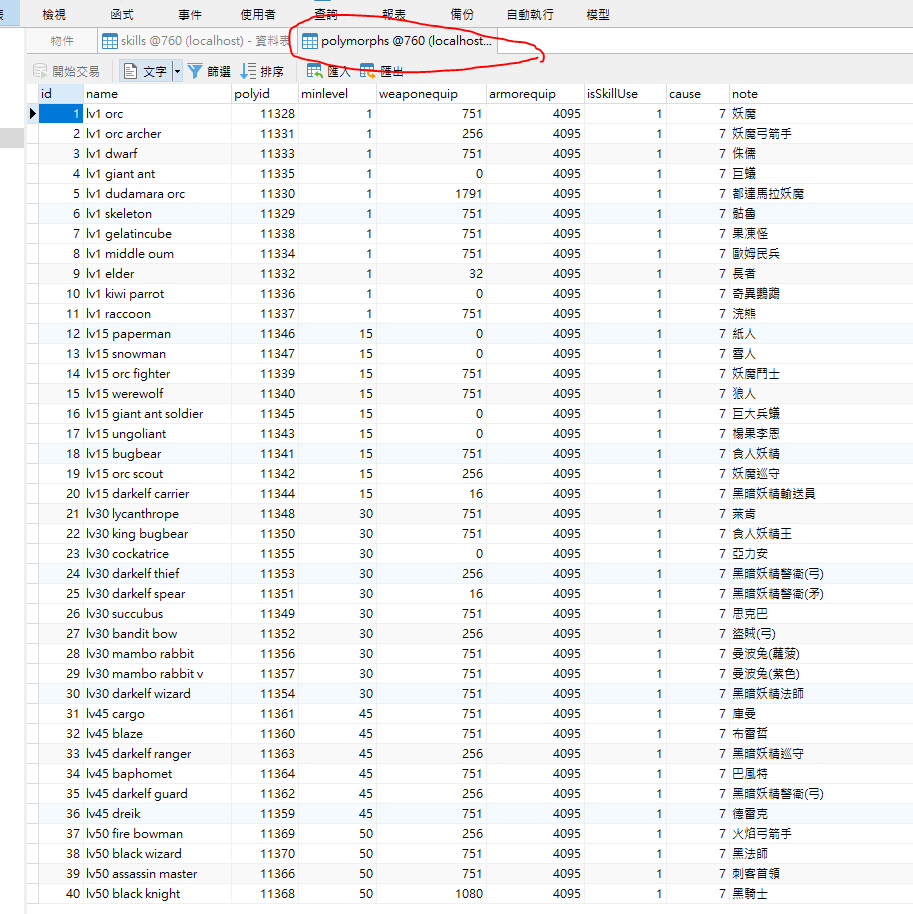Select the 'lv1 kiwi parrot' cell
Viewport: 913px width, 914px height.
coord(157,294)
